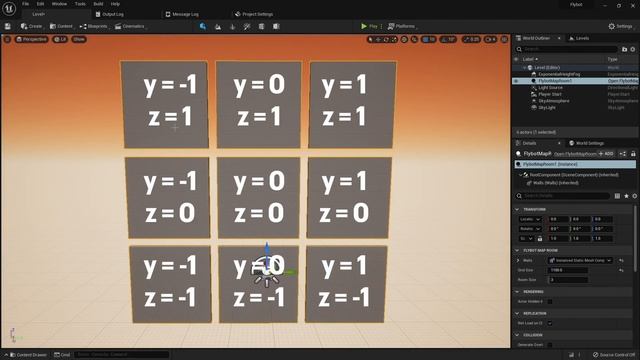Image resolution: width=640 pixels, height=360 pixels.
Task: Collapse the Transform section
Action: (x=517, y=209)
